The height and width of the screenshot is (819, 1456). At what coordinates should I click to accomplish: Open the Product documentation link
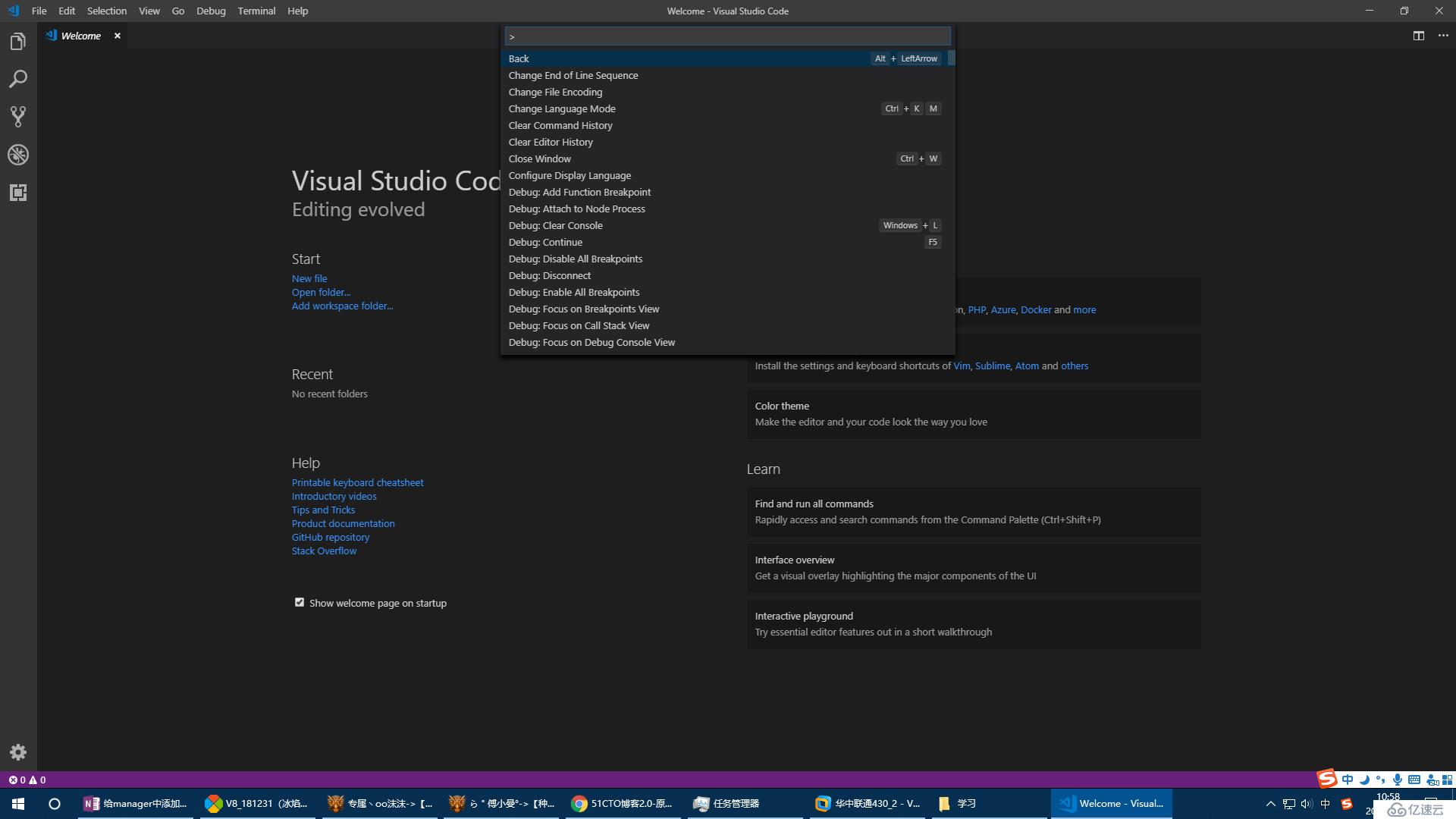(x=343, y=523)
